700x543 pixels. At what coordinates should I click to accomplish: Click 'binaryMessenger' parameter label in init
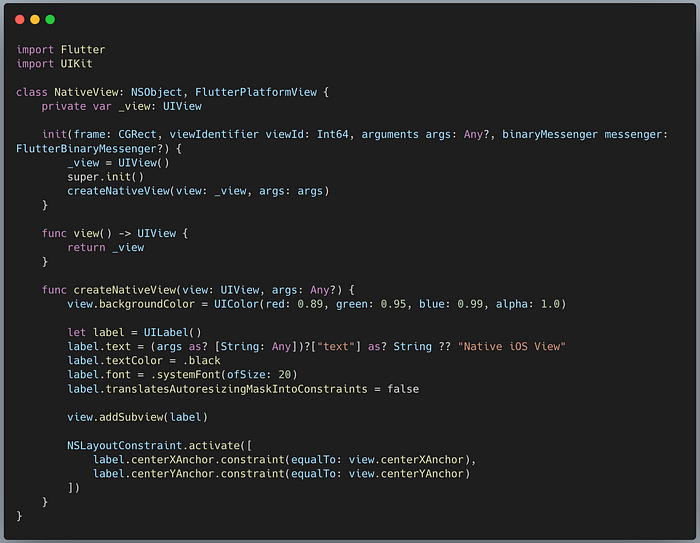(x=550, y=134)
